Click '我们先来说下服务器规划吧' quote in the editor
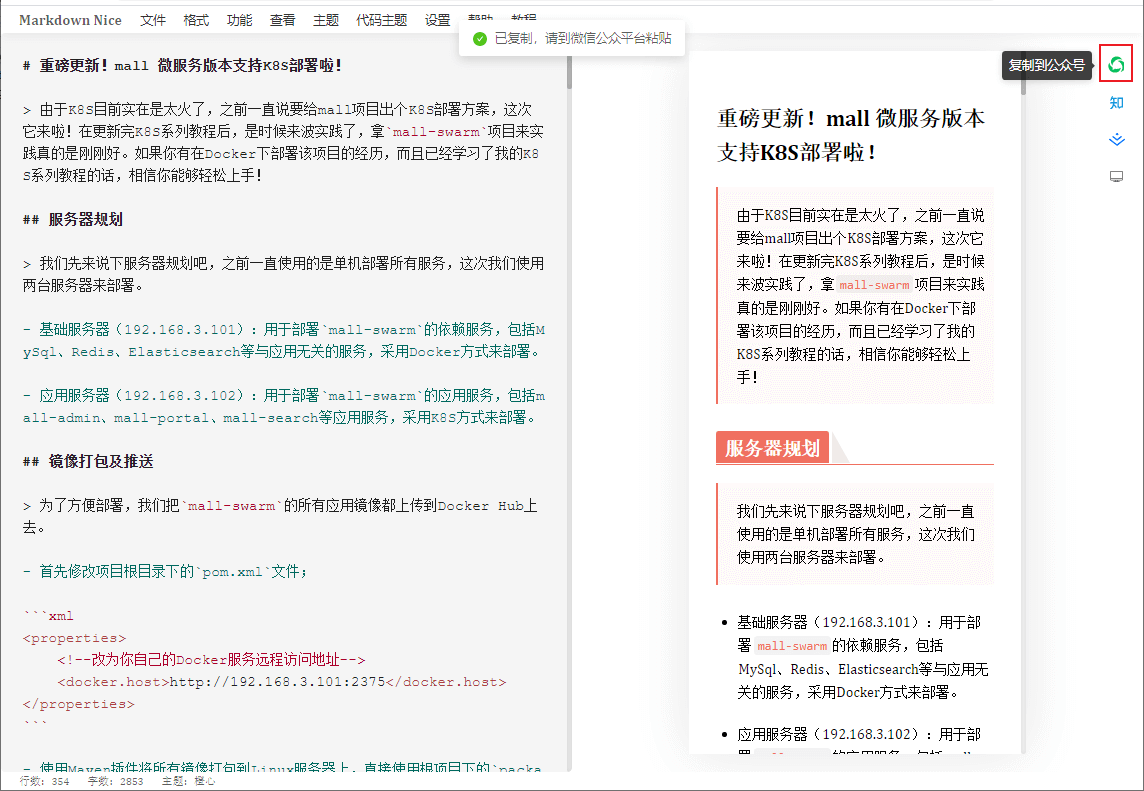Viewport: 1144px width, 791px height. (283, 274)
